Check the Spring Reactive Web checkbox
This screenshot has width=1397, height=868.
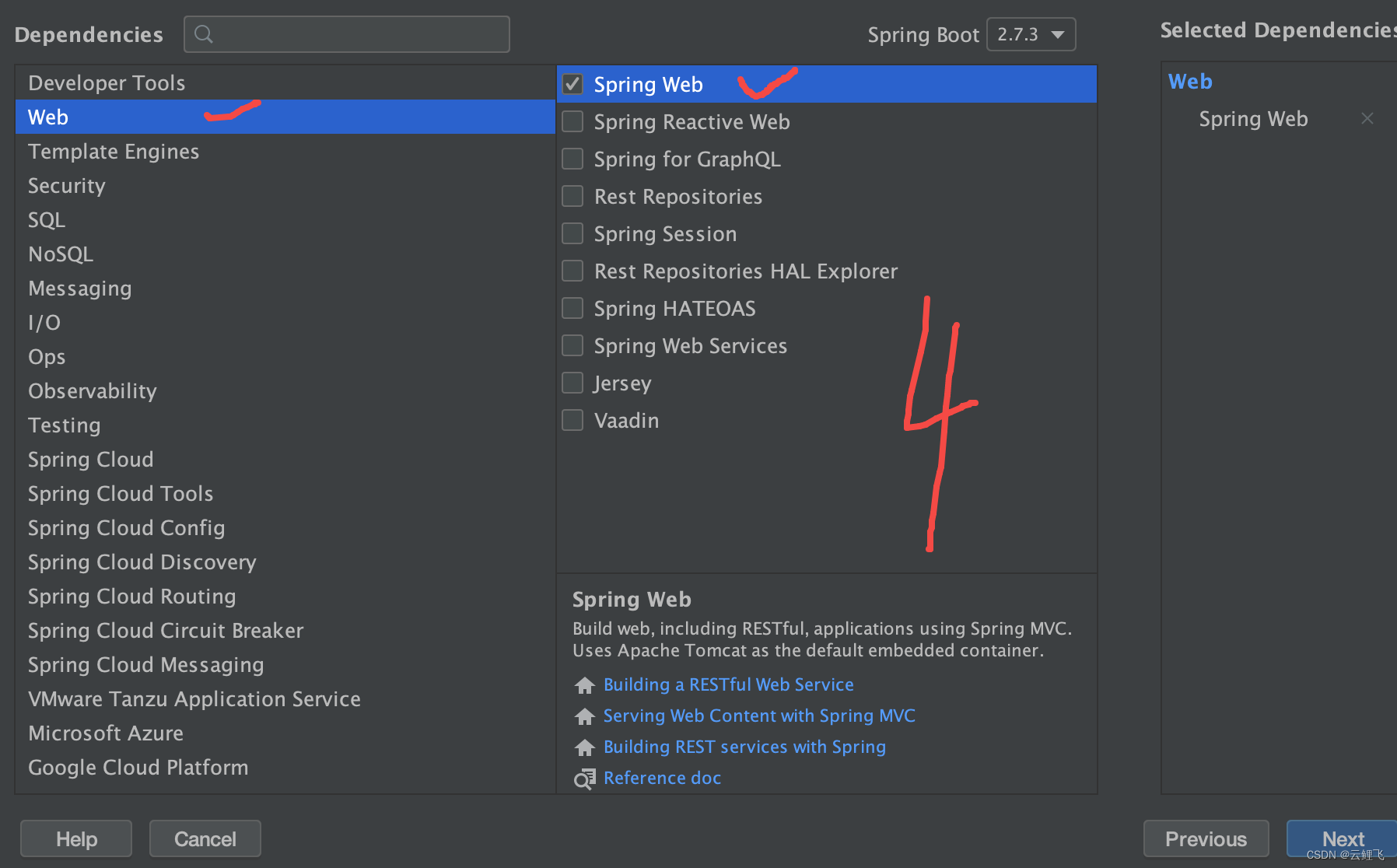pos(572,121)
